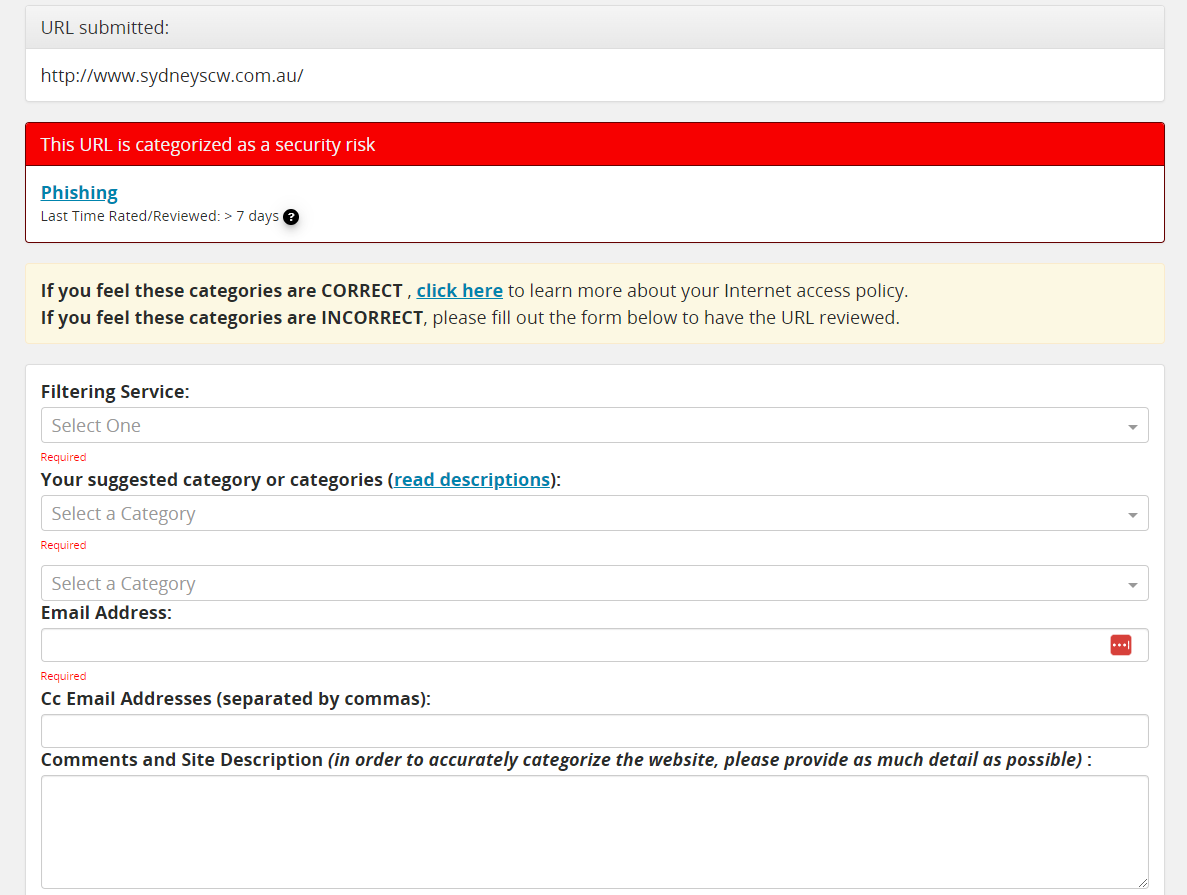The image size is (1187, 895).
Task: Click the dropdown arrow on Filtering Service
Action: point(1133,425)
